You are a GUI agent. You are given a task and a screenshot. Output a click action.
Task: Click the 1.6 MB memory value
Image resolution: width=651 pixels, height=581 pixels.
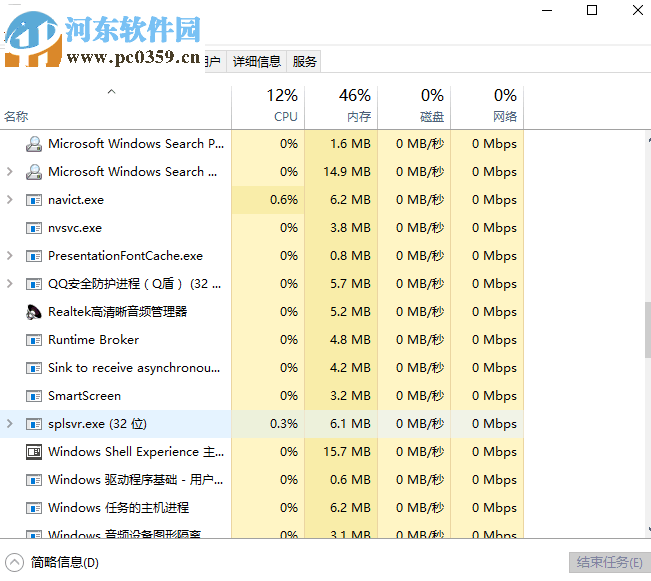[x=350, y=144]
